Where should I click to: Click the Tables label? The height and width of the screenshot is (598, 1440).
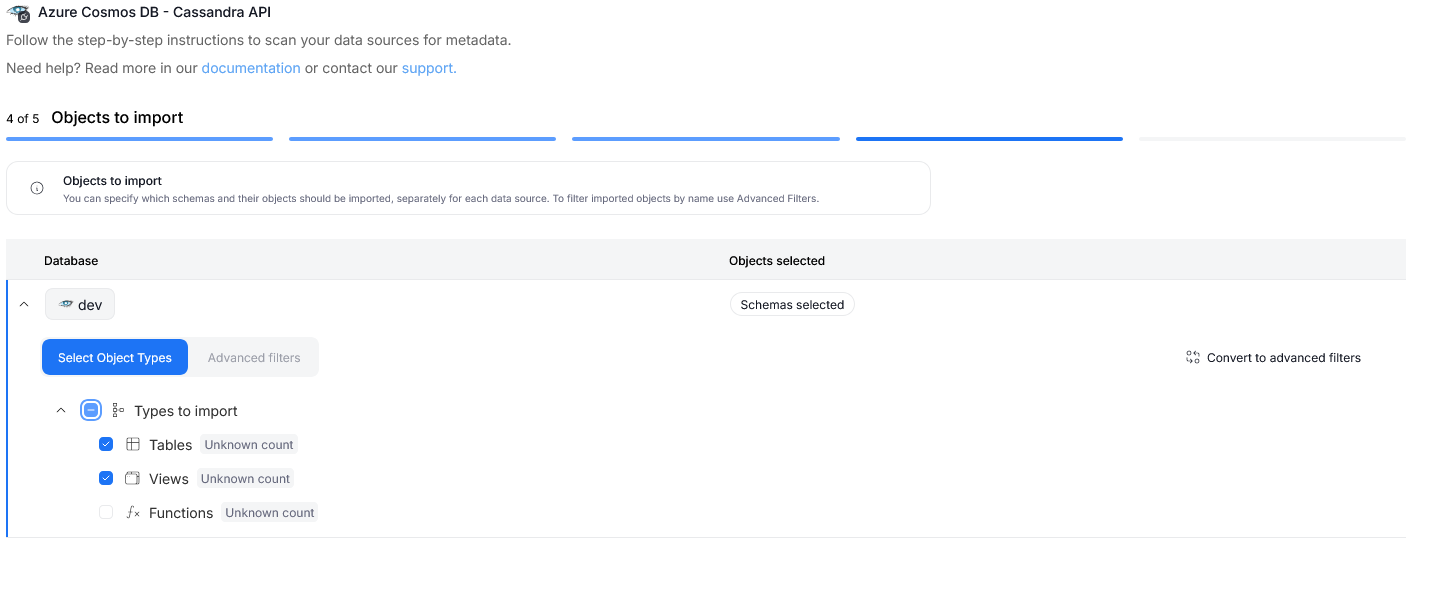click(x=170, y=445)
